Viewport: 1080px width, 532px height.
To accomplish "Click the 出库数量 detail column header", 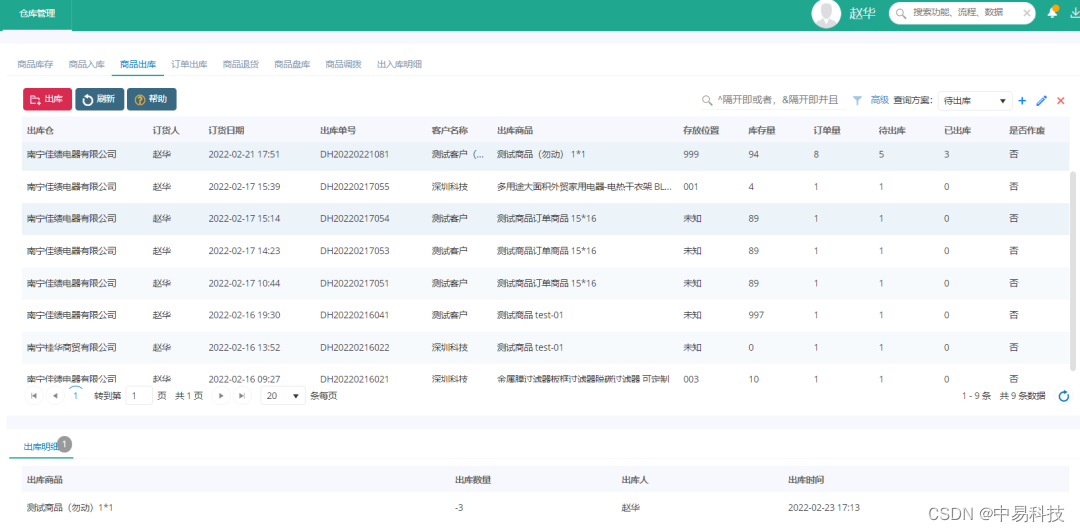I will tap(473, 479).
